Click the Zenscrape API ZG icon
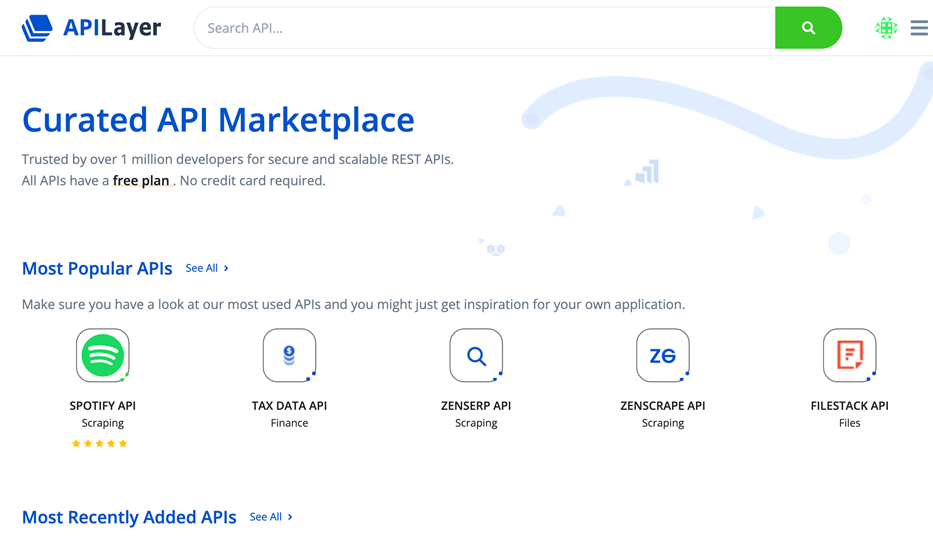Screen dimensions: 933x538 coord(663,355)
